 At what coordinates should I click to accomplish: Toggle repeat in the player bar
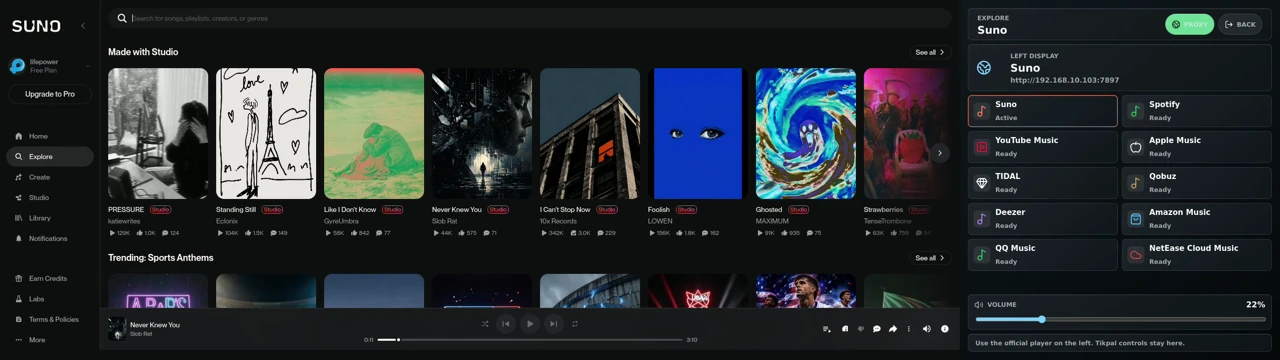click(x=575, y=324)
